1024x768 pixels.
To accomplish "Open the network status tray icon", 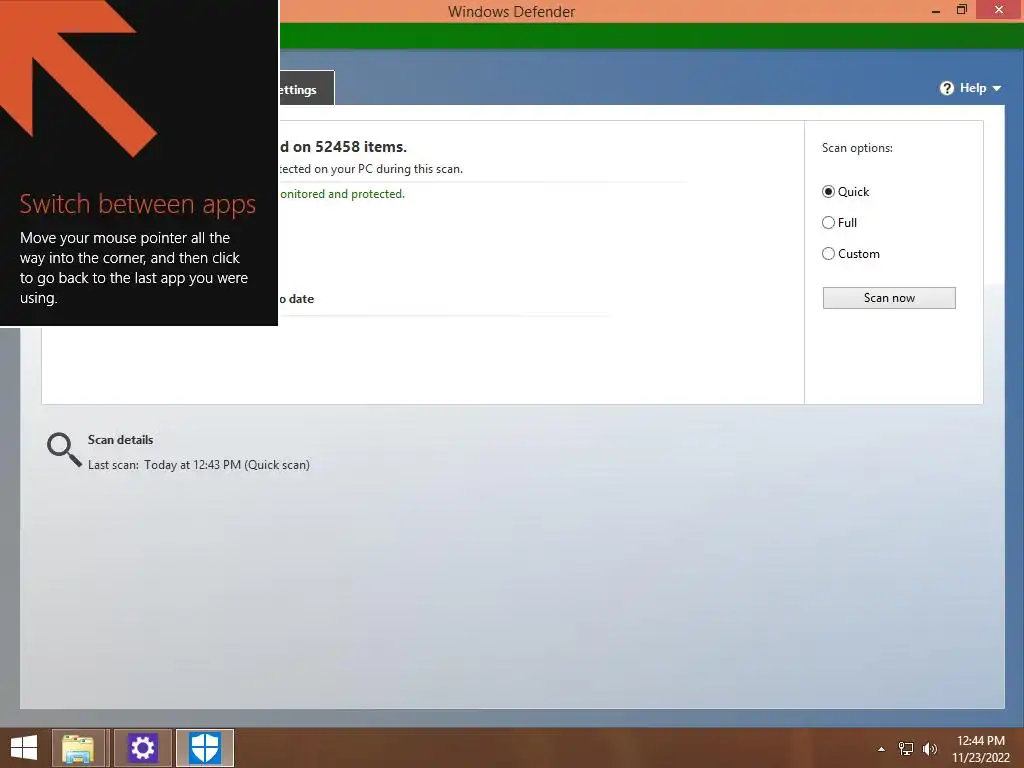I will [x=906, y=749].
